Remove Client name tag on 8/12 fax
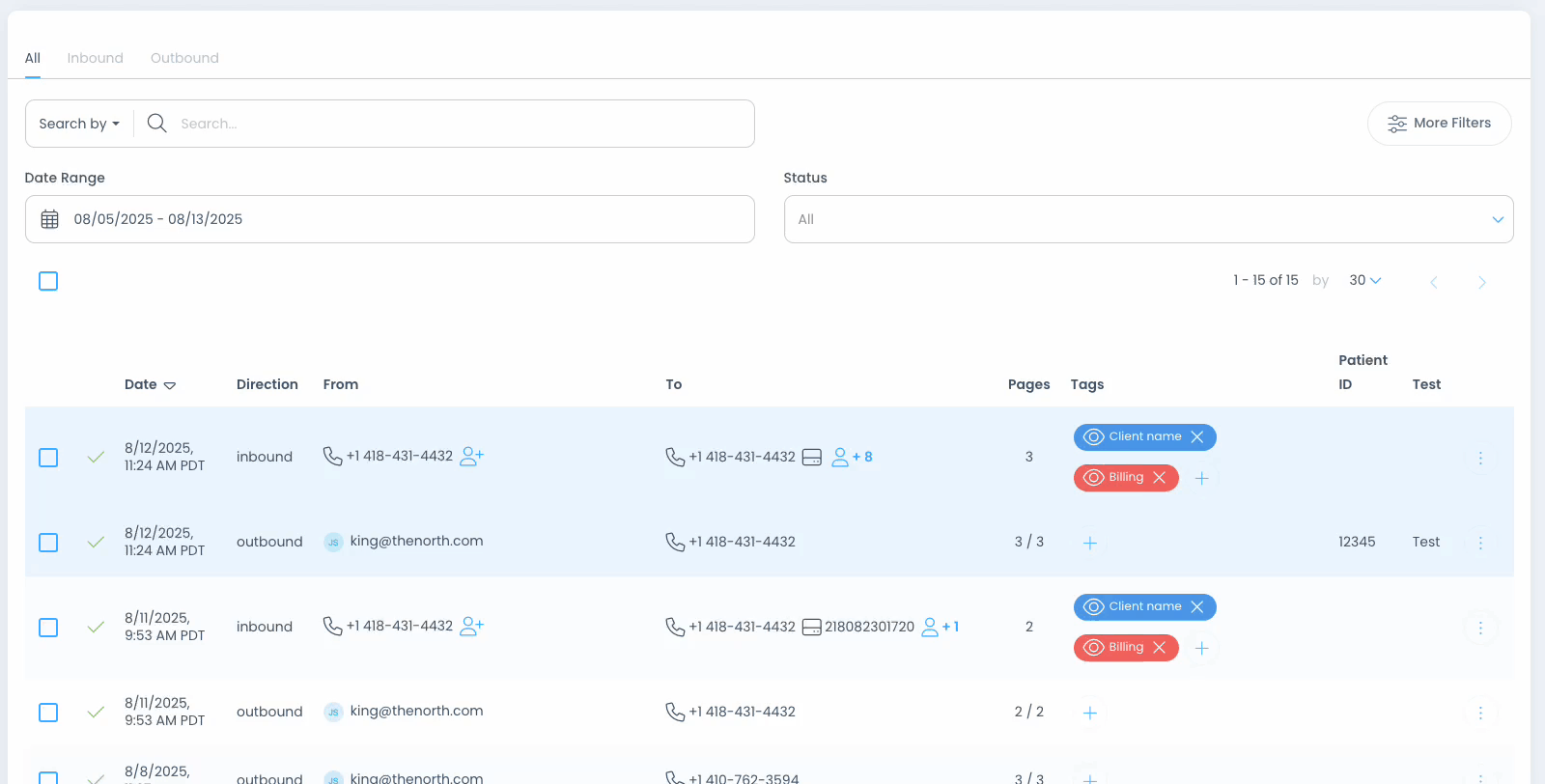 tap(1197, 437)
